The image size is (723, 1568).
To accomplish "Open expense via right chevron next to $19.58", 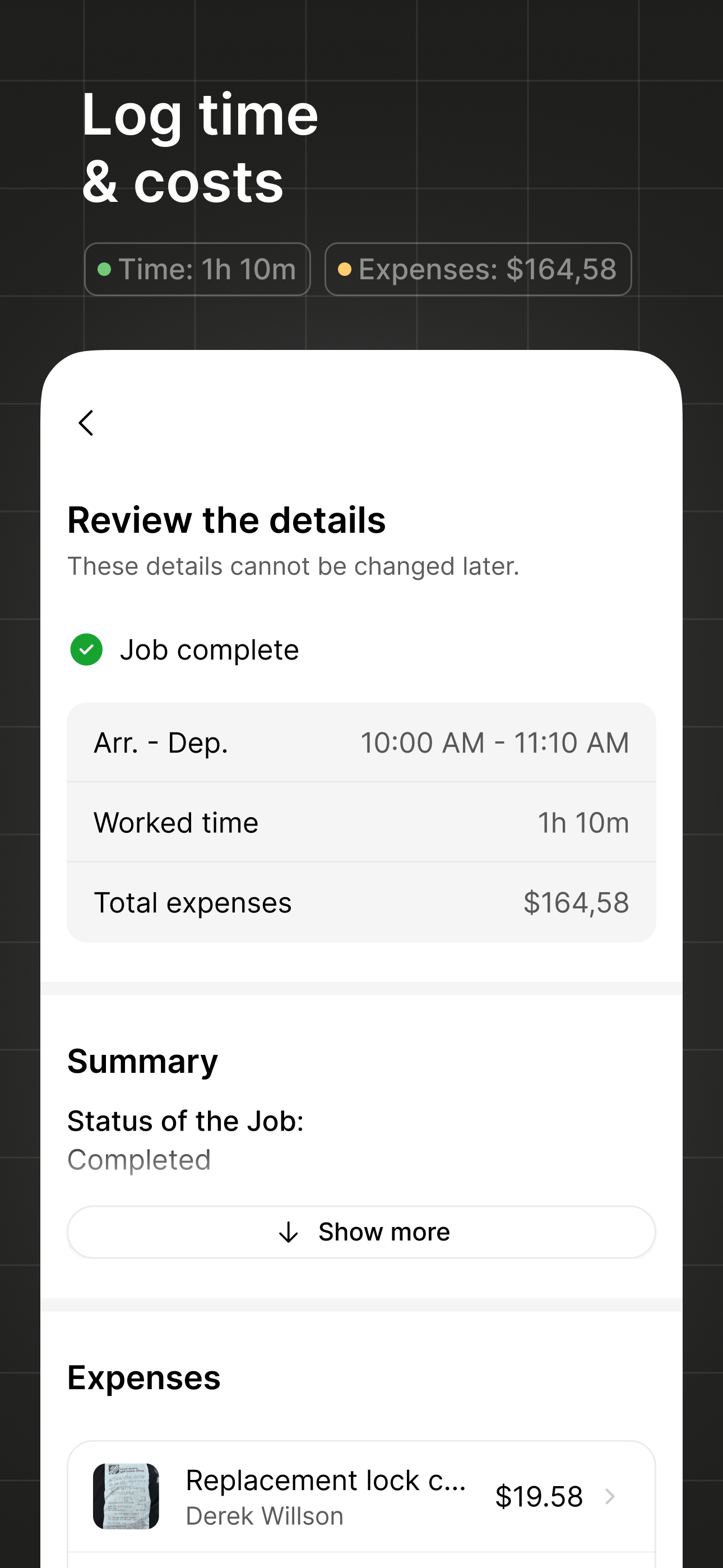I will (610, 1496).
